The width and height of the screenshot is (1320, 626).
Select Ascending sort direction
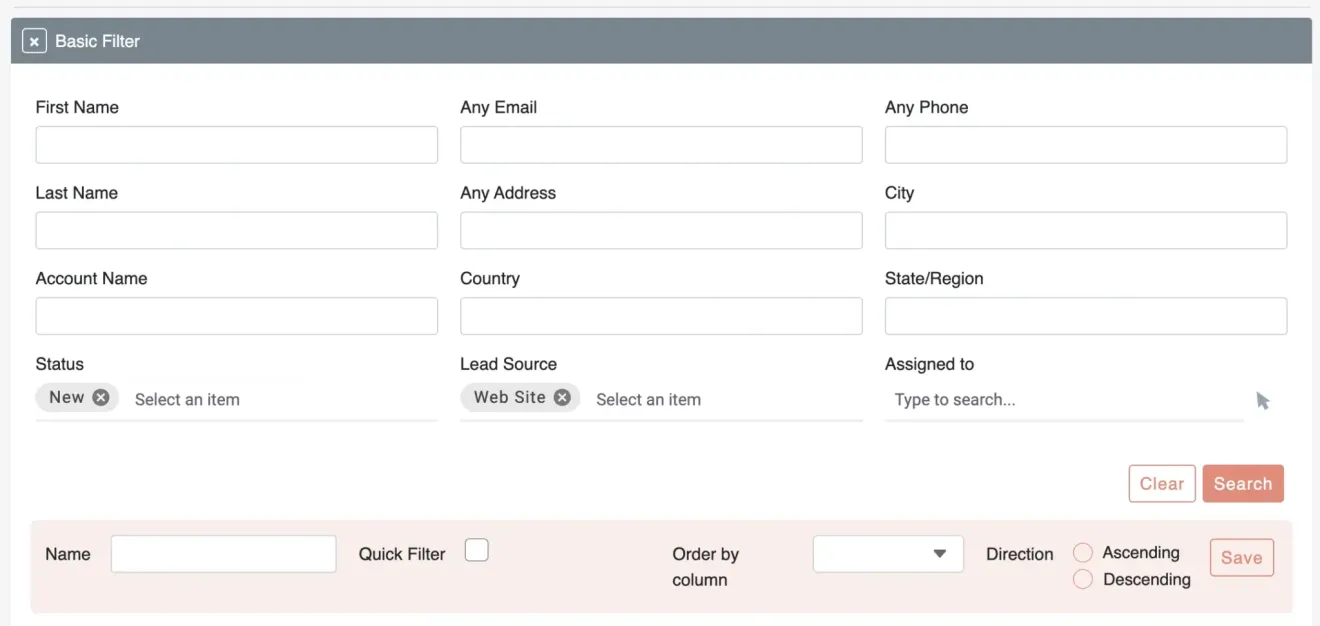[1083, 551]
